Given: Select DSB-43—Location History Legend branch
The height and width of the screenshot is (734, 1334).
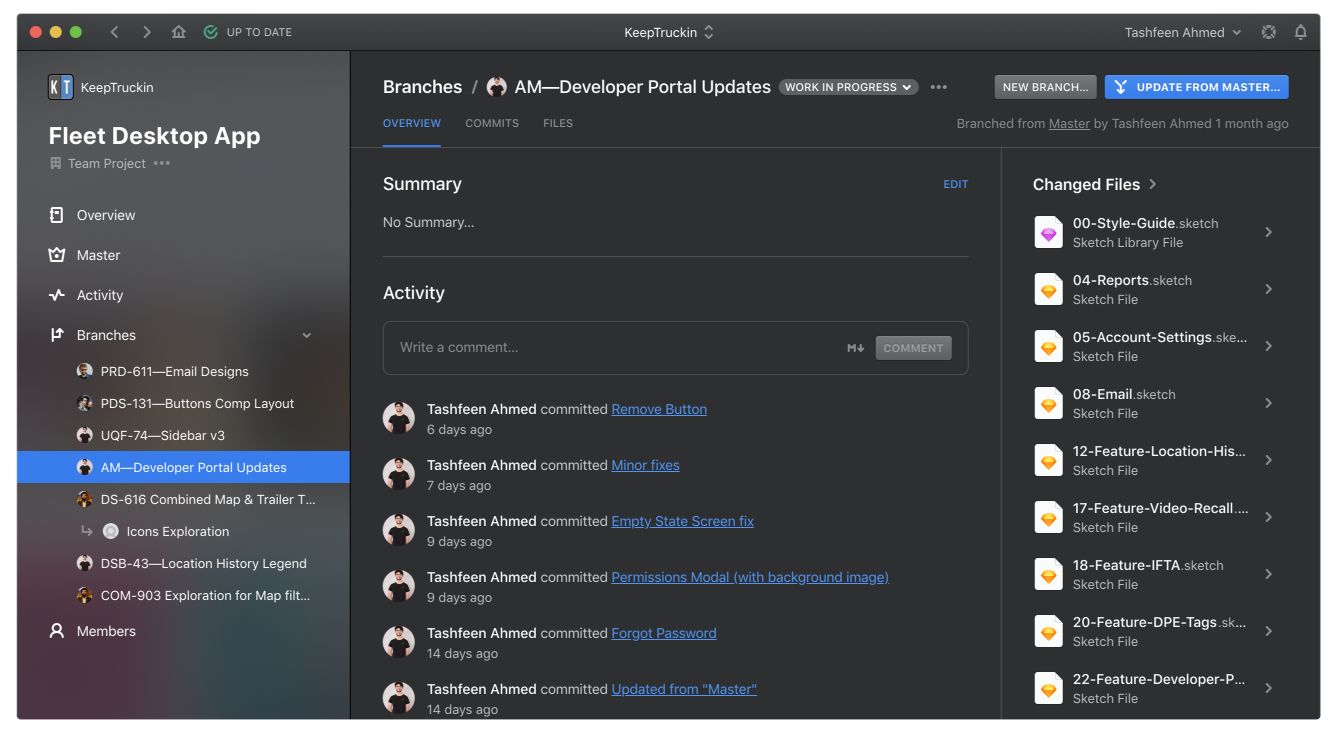Looking at the screenshot, I should pyautogui.click(x=183, y=563).
